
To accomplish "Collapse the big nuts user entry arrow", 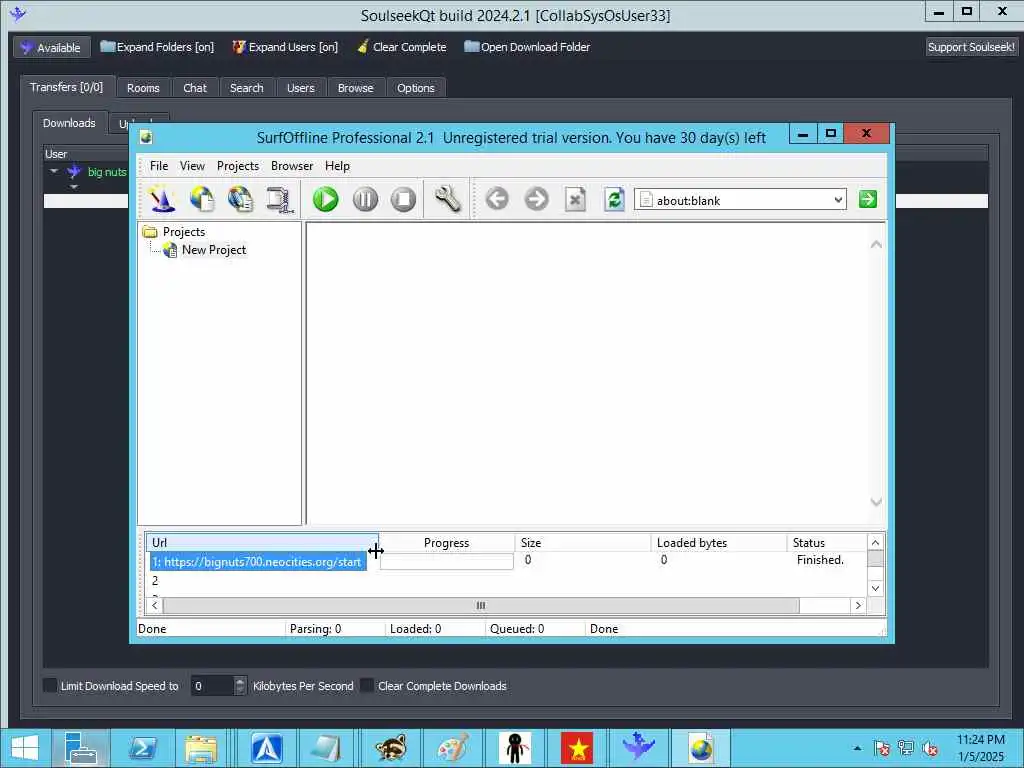I will point(54,171).
